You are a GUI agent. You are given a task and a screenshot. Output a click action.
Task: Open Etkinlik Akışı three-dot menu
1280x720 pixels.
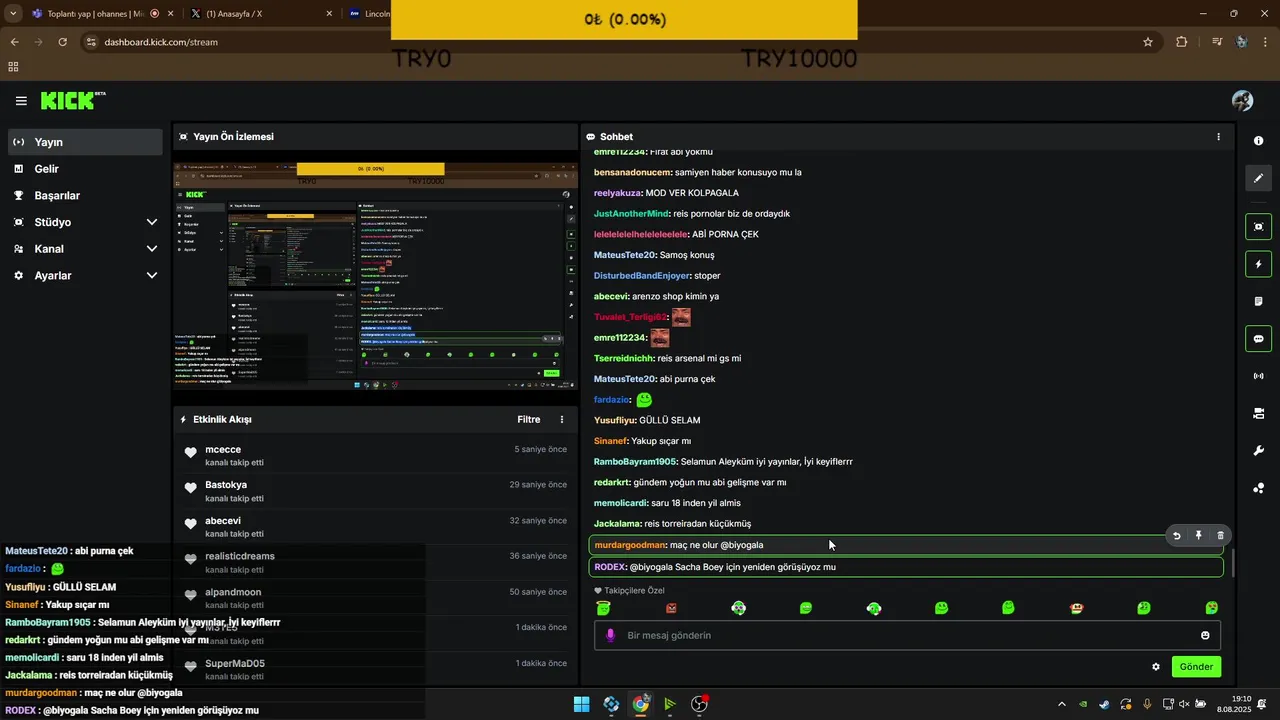pyautogui.click(x=562, y=420)
